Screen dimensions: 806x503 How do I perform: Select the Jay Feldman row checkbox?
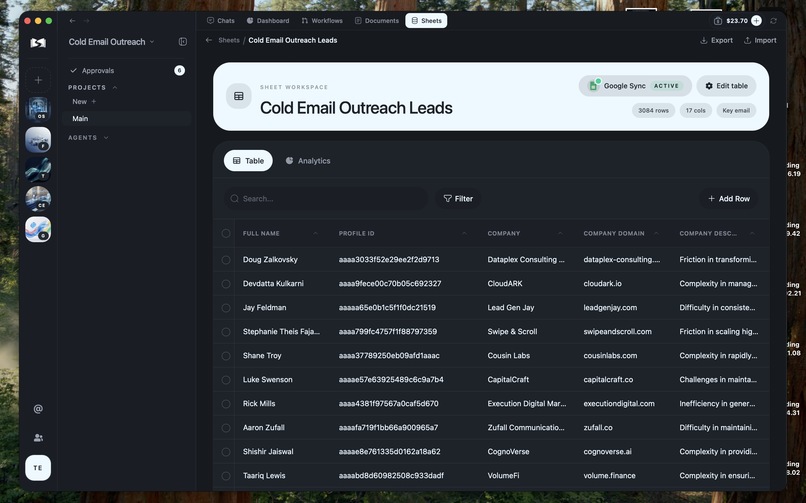point(226,308)
